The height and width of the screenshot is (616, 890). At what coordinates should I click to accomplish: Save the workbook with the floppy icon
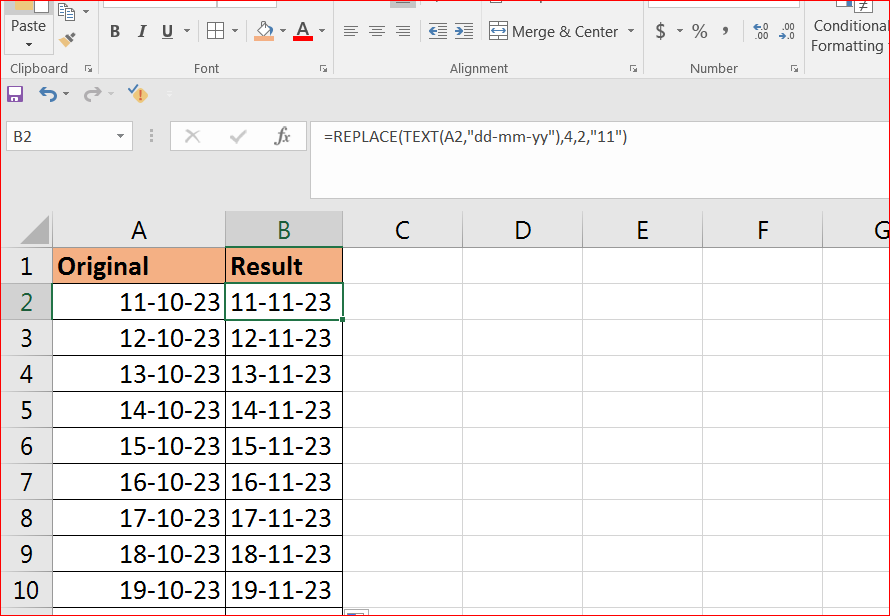(x=15, y=94)
